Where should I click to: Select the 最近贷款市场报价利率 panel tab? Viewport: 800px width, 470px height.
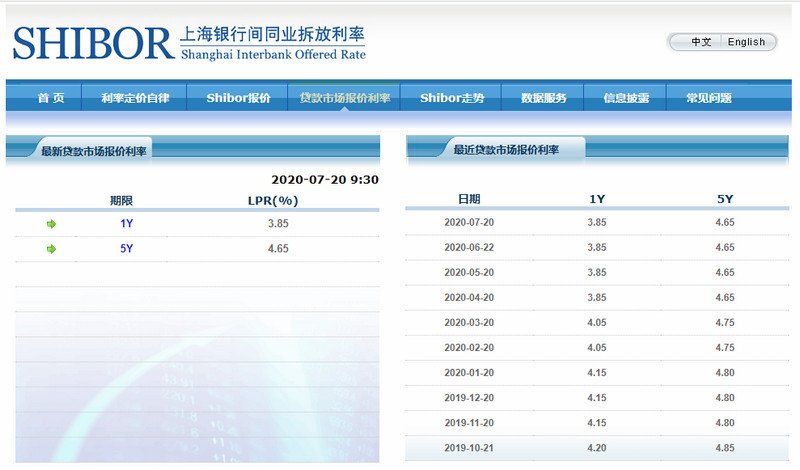(x=506, y=150)
